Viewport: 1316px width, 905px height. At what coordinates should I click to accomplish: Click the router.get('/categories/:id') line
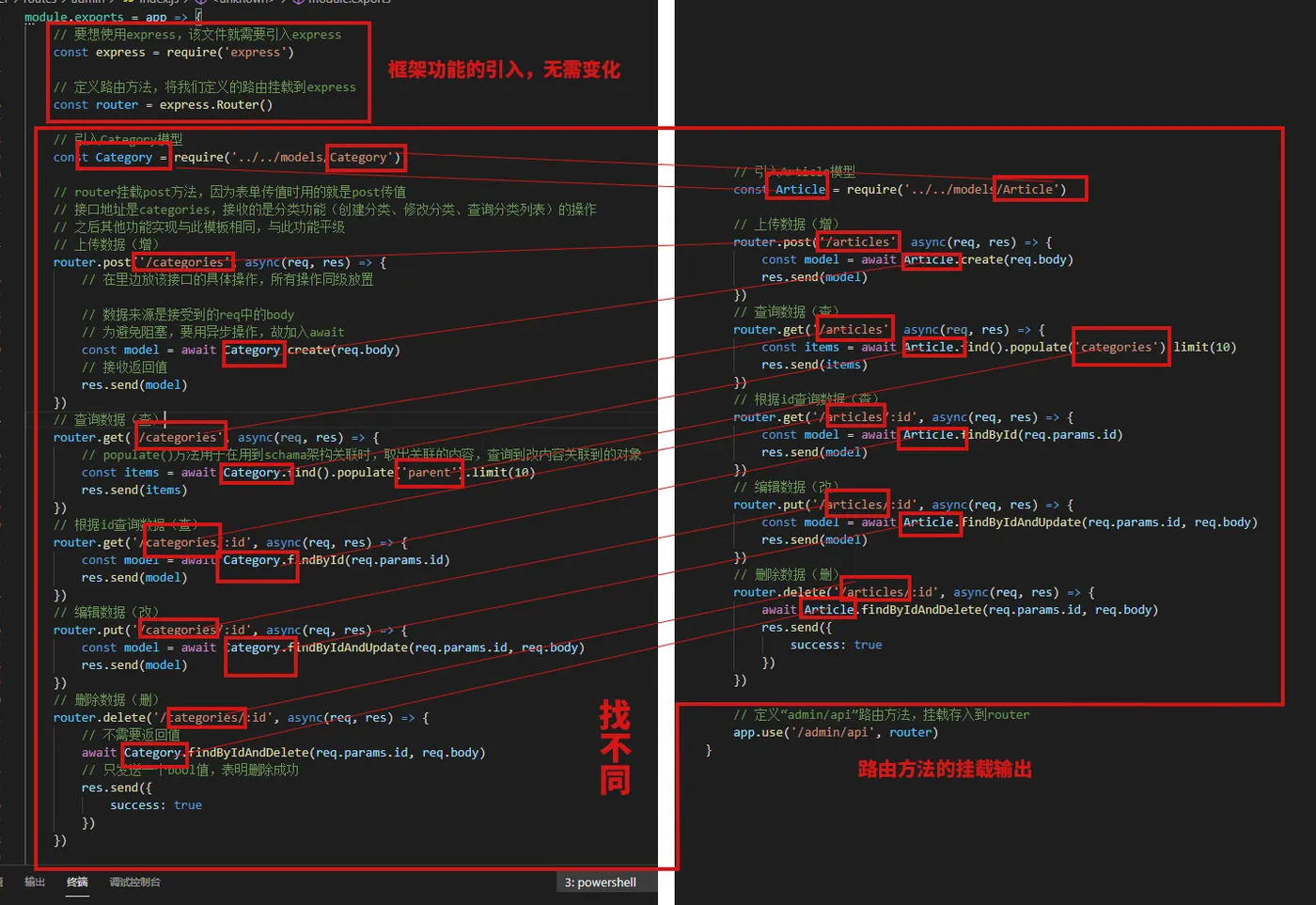point(230,542)
